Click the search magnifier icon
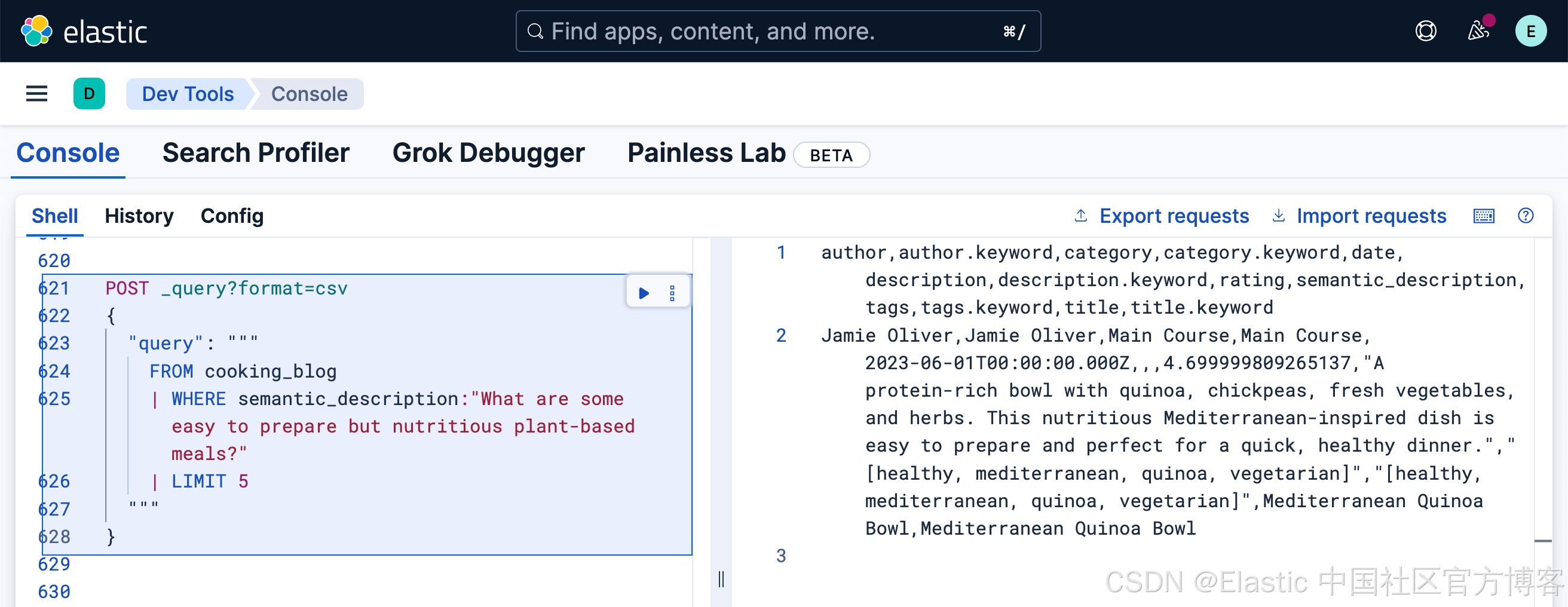Image resolution: width=1568 pixels, height=607 pixels. click(535, 31)
